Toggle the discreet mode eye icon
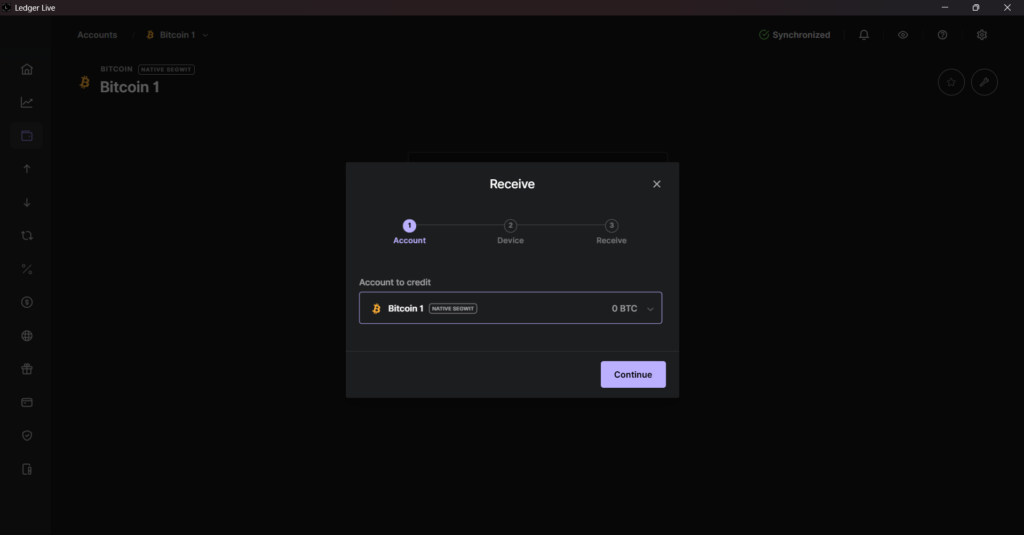1024x535 pixels. click(902, 35)
